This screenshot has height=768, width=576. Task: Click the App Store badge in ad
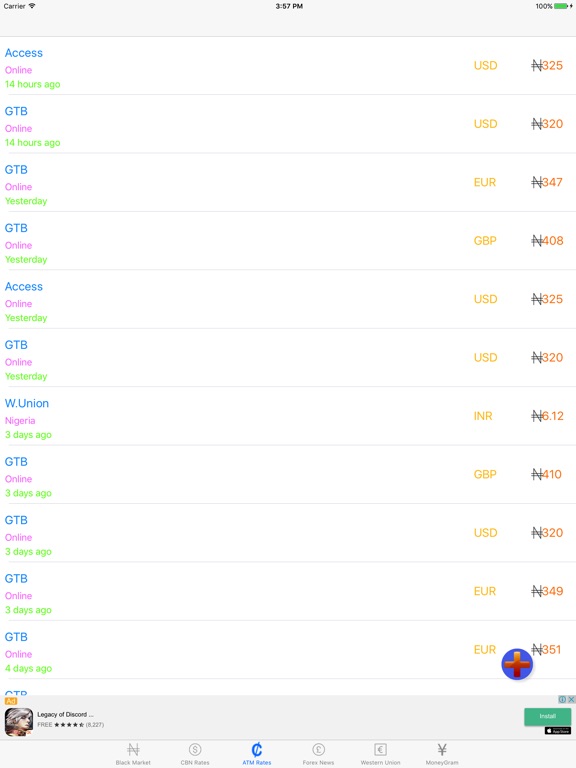[557, 731]
